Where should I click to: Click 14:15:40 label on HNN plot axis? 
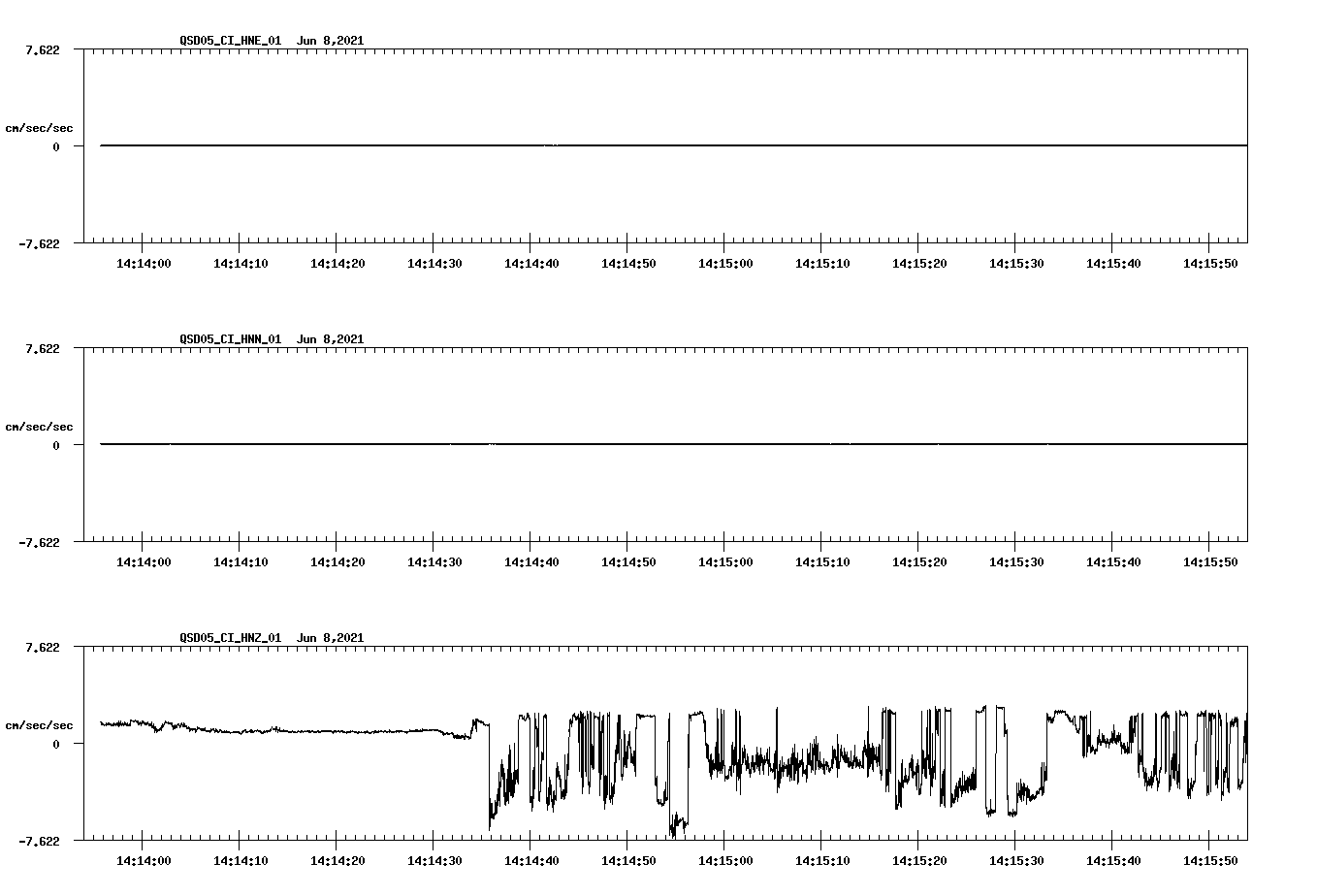[1113, 562]
